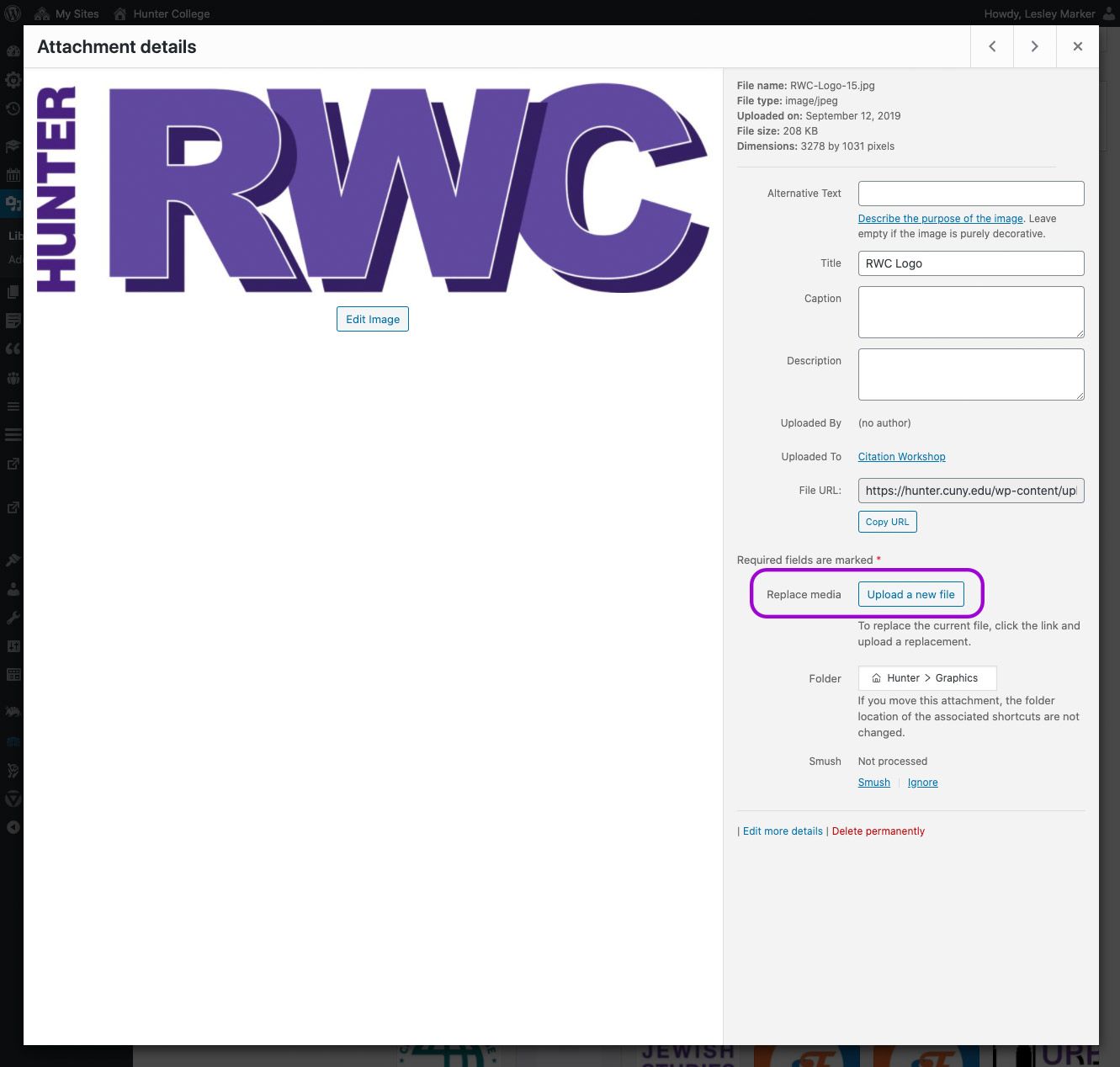Viewport: 1120px width, 1067px height.
Task: Open the 'Describe the purpose of the image' link
Action: coord(941,219)
